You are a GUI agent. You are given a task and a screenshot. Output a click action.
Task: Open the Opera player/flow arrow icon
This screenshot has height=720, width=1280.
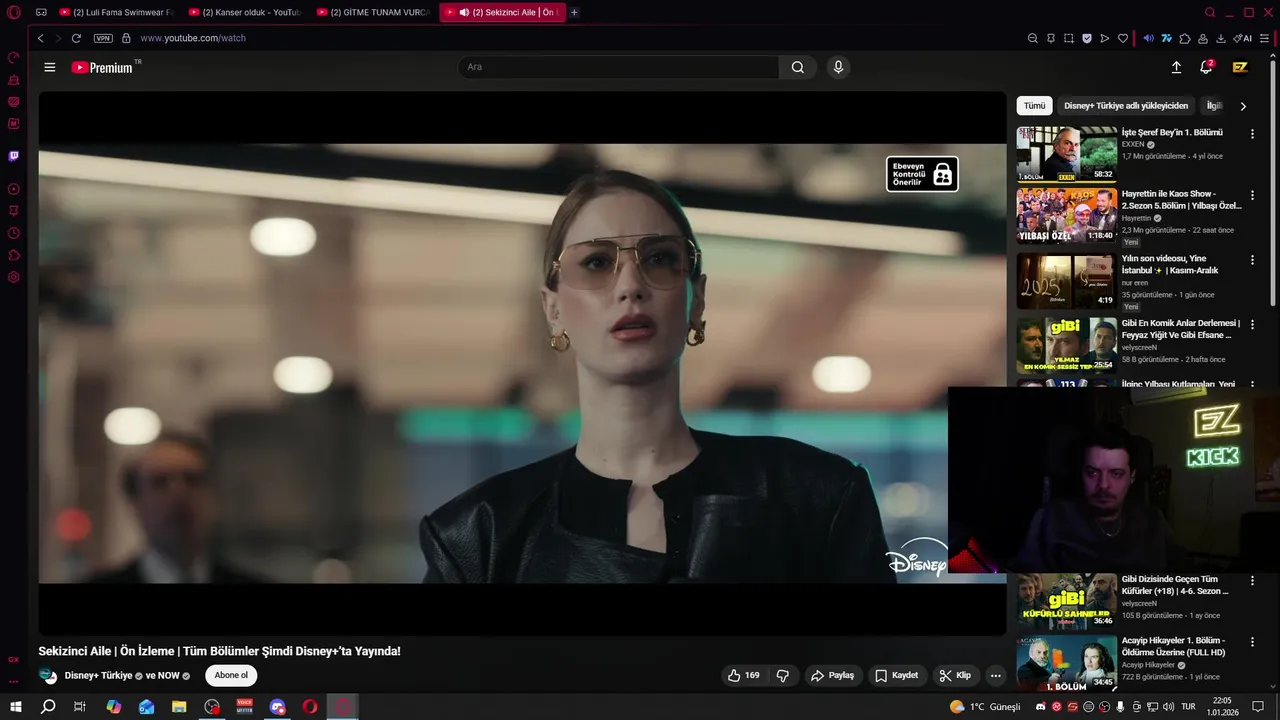1105,38
